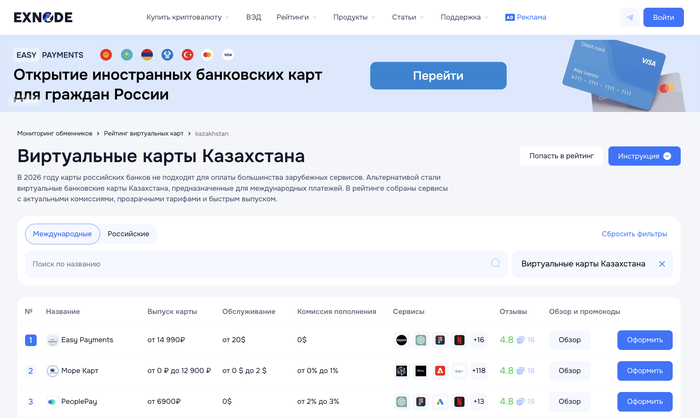The width and height of the screenshot is (700, 418).
Task: Focus the Поиск по названию search field
Action: [x=266, y=264]
